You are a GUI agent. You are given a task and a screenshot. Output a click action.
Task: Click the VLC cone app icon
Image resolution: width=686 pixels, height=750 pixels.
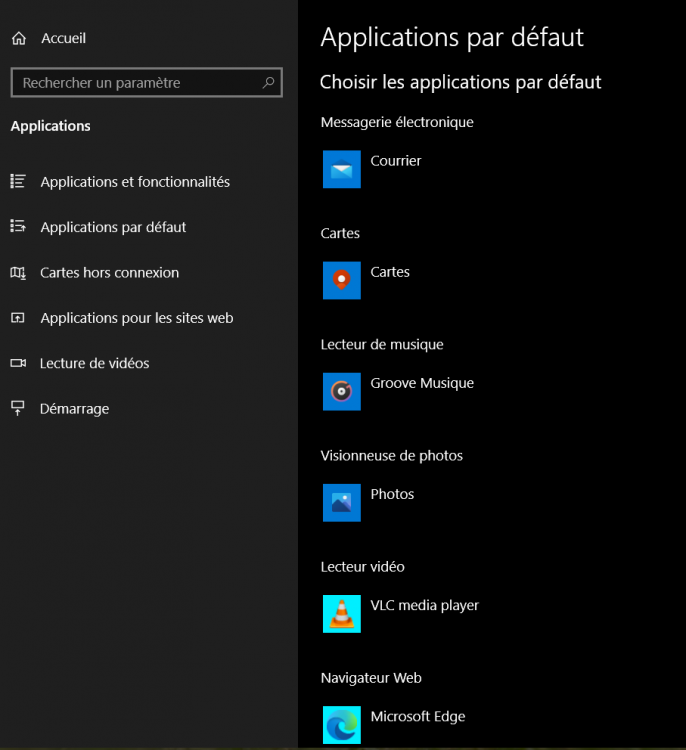(342, 614)
